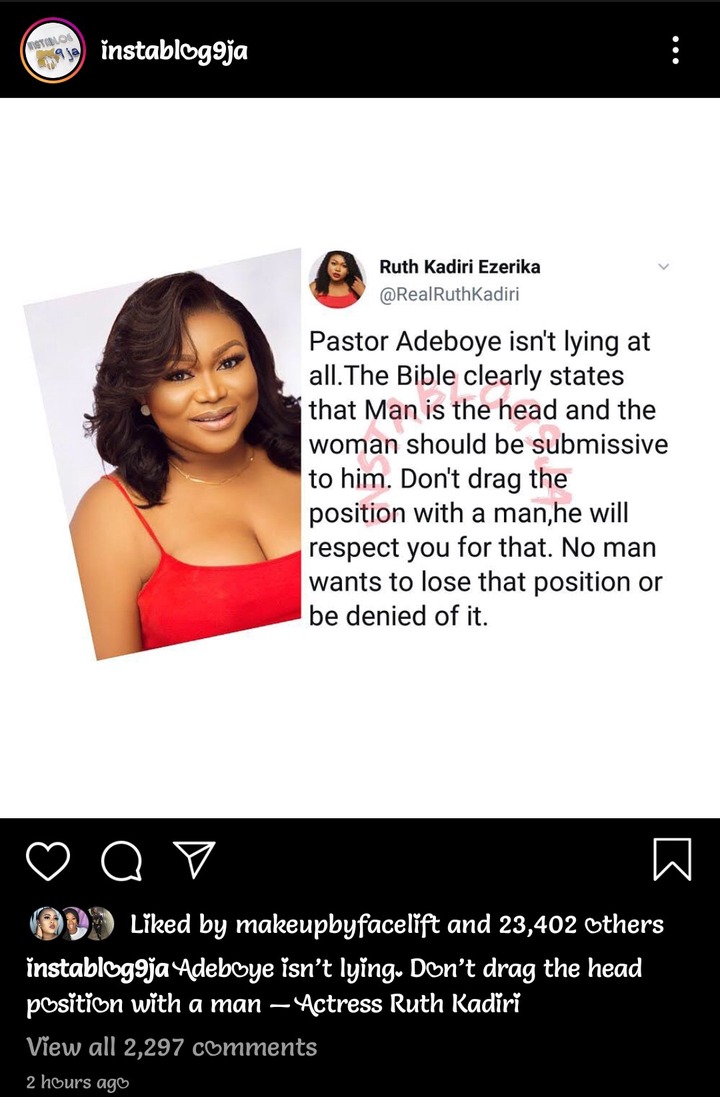The height and width of the screenshot is (1097, 720).
Task: Tap the instablog9ja profile picture
Action: 53,51
